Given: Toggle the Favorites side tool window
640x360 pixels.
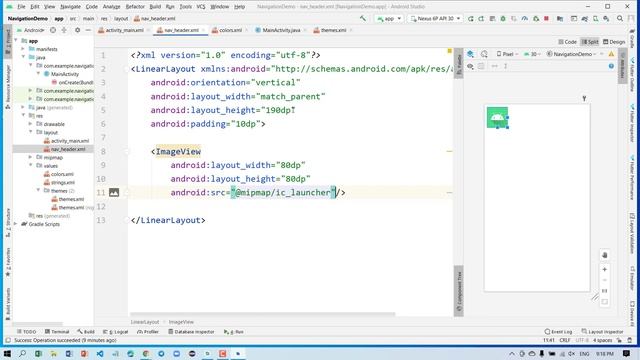Looking at the screenshot, I should point(8,262).
